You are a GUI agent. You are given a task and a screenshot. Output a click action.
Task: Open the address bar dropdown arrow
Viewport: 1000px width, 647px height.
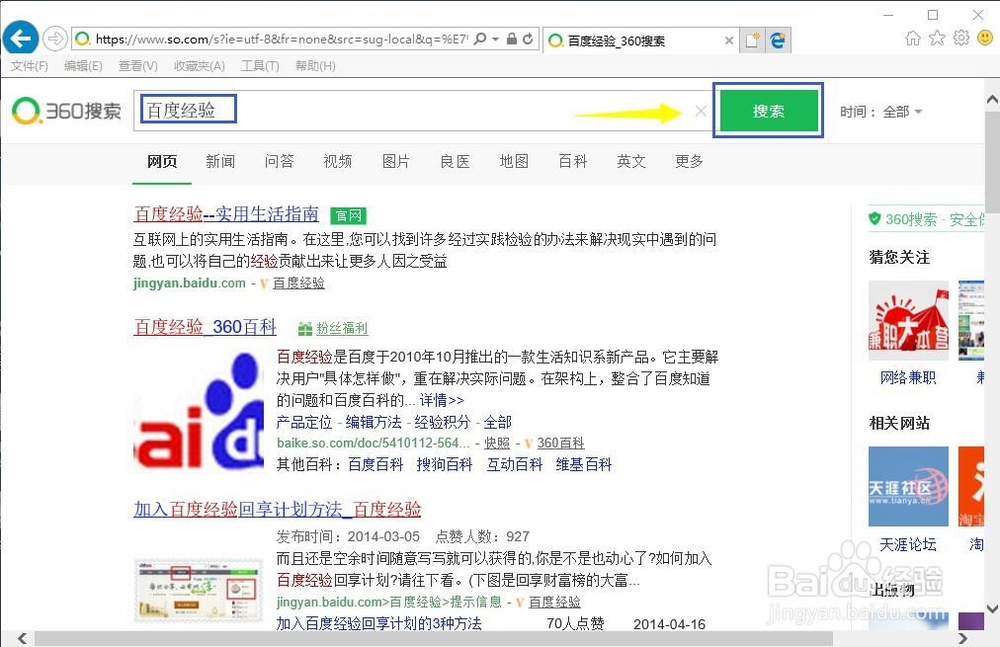(x=496, y=39)
